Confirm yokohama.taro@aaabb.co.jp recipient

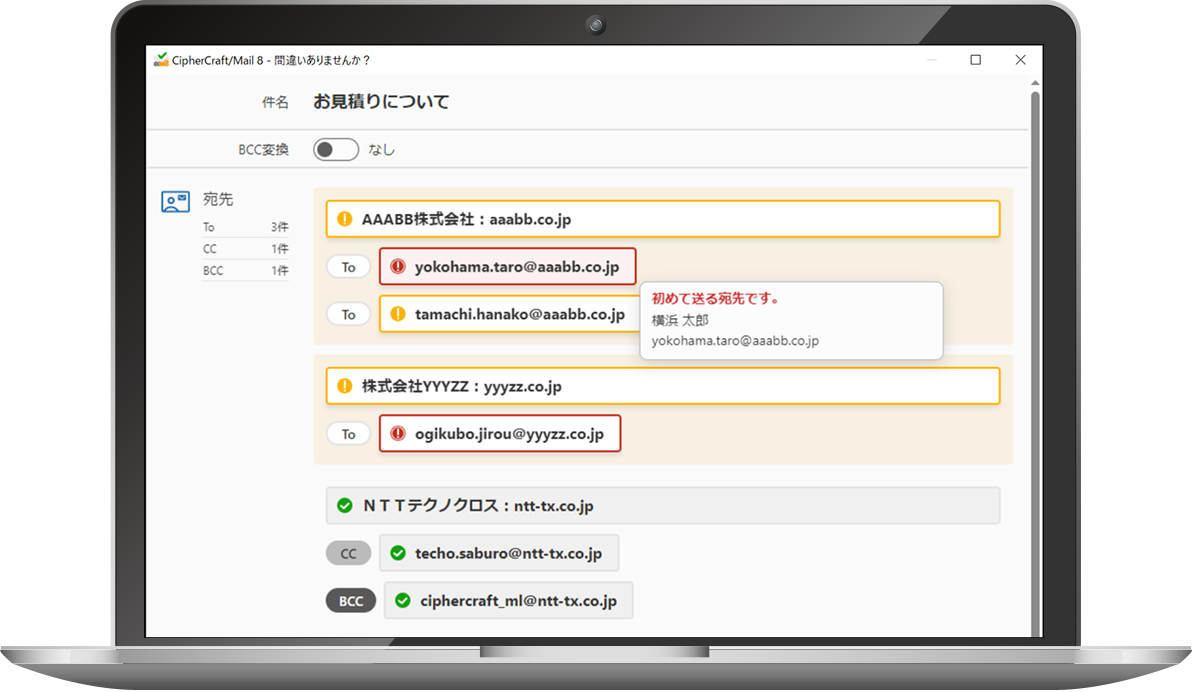(x=508, y=266)
